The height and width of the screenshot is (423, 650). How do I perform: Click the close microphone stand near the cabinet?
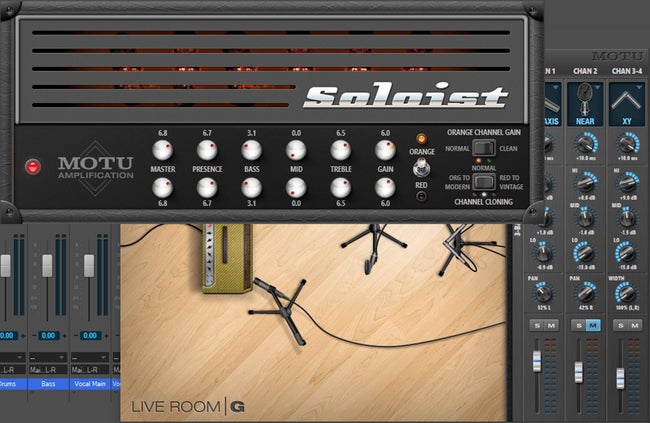pyautogui.click(x=281, y=311)
